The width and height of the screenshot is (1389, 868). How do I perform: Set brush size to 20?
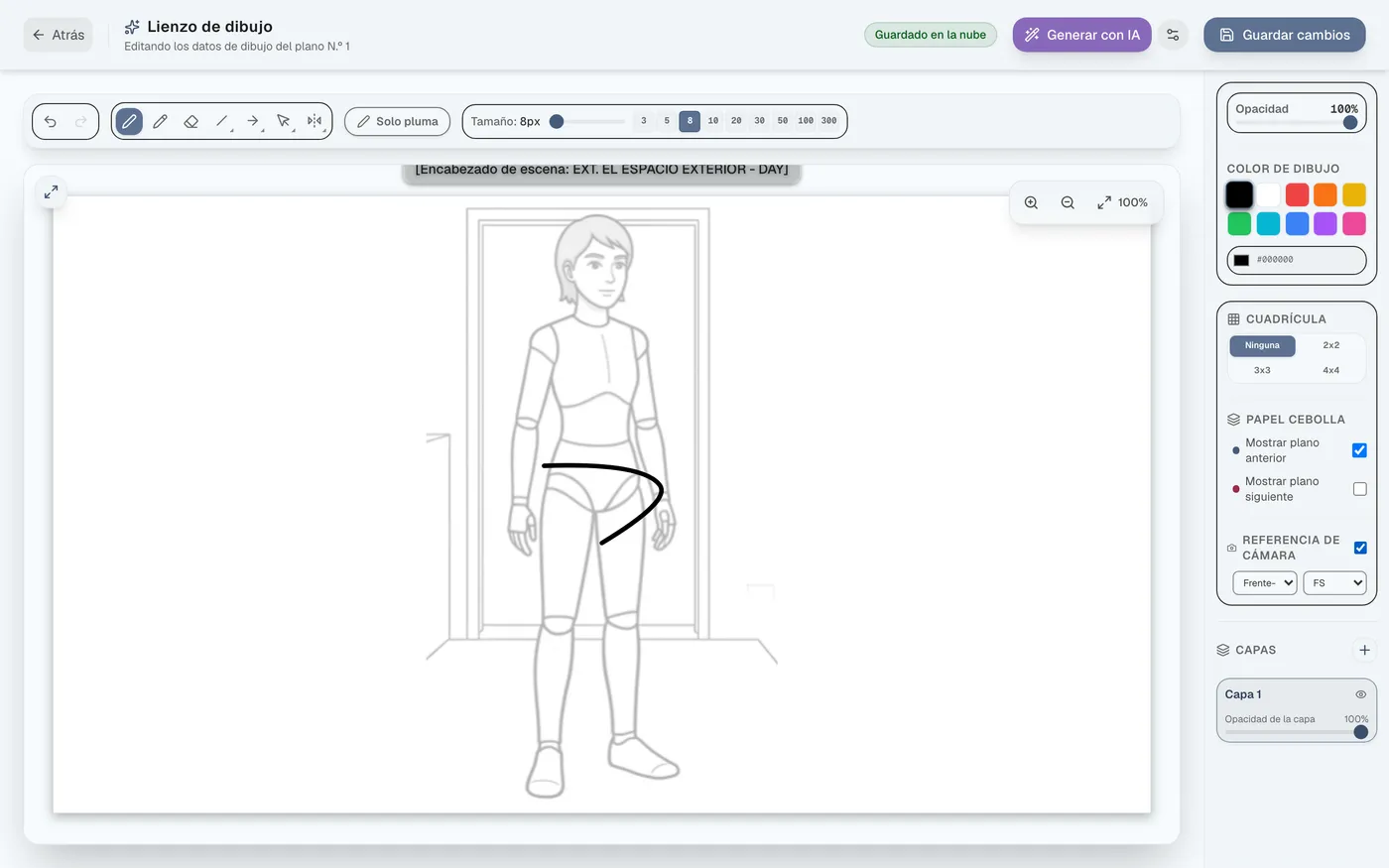(736, 121)
